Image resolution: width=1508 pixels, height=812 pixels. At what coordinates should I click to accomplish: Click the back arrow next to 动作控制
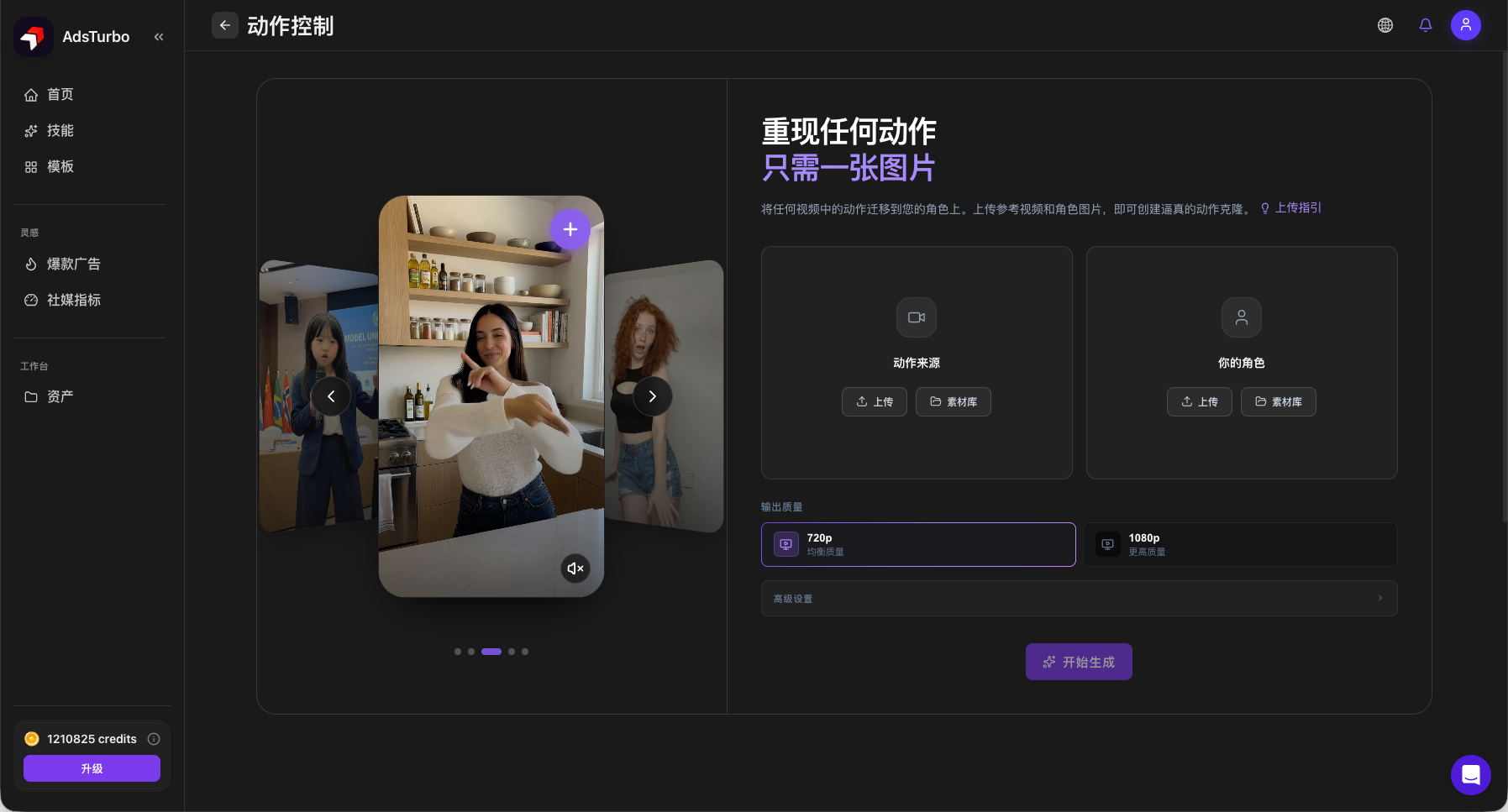click(224, 25)
